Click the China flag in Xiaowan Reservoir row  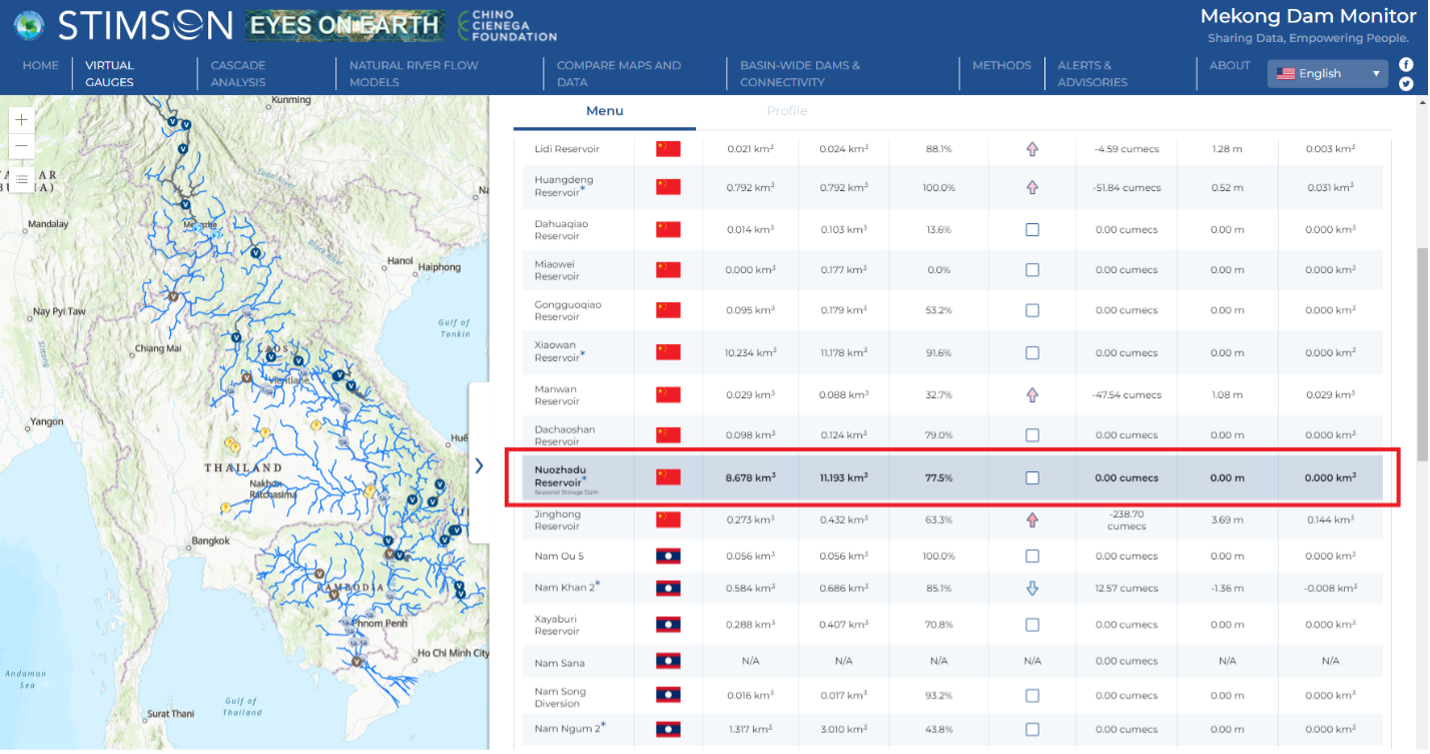point(668,352)
